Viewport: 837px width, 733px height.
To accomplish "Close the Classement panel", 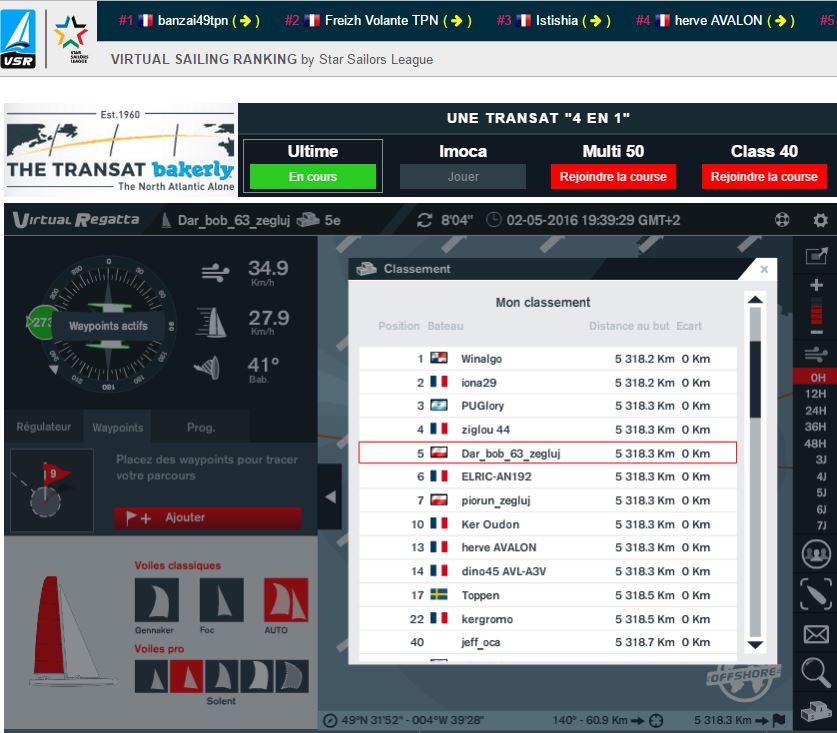I will point(764,269).
